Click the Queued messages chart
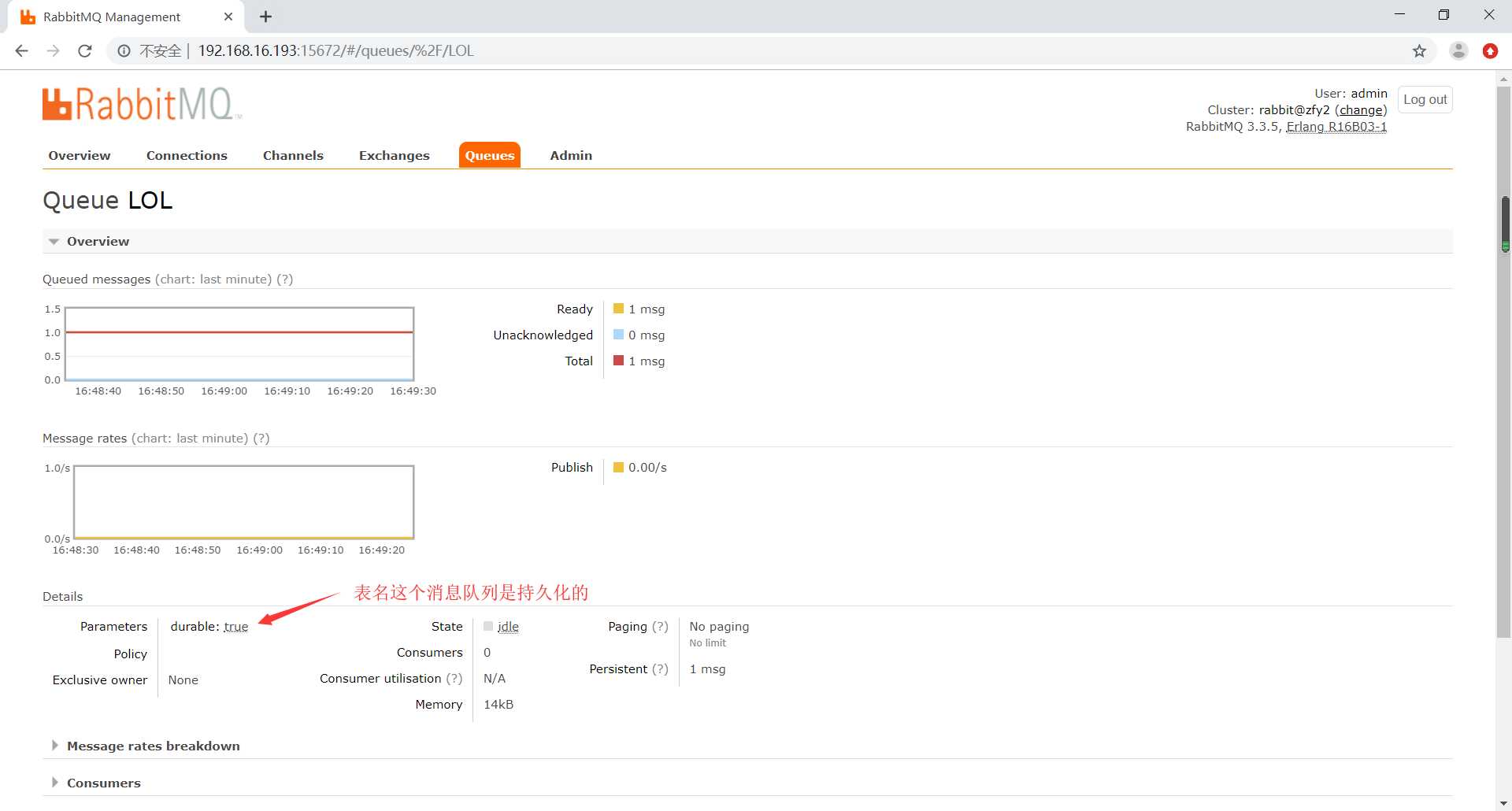This screenshot has width=1512, height=811. [x=239, y=344]
